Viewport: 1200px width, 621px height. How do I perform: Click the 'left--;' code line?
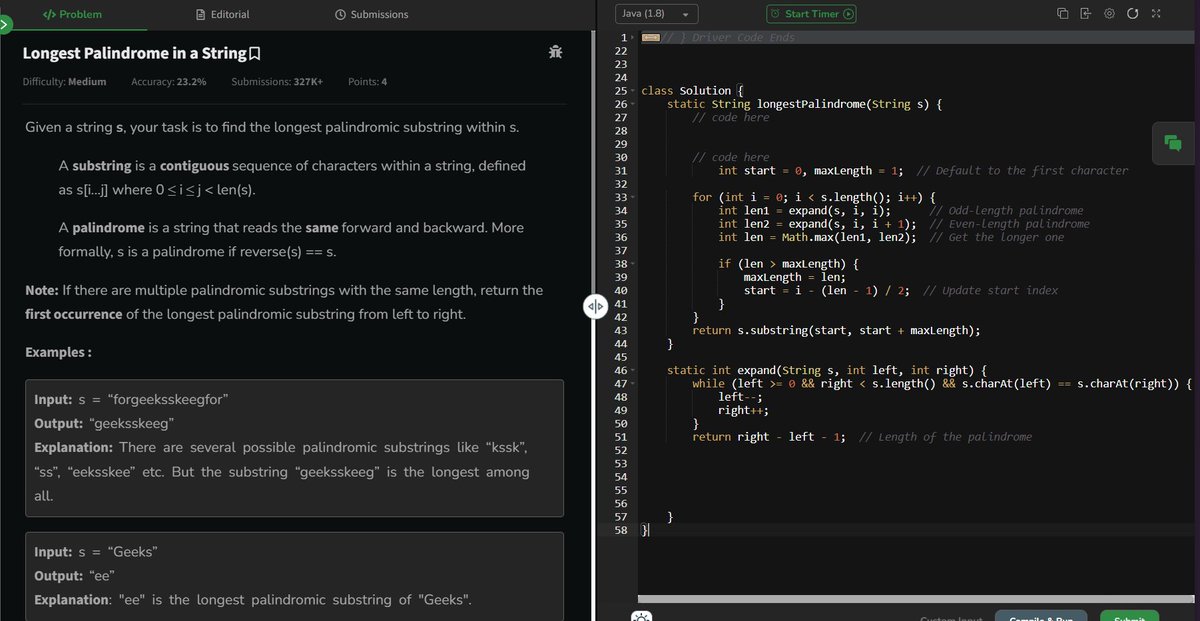[740, 397]
